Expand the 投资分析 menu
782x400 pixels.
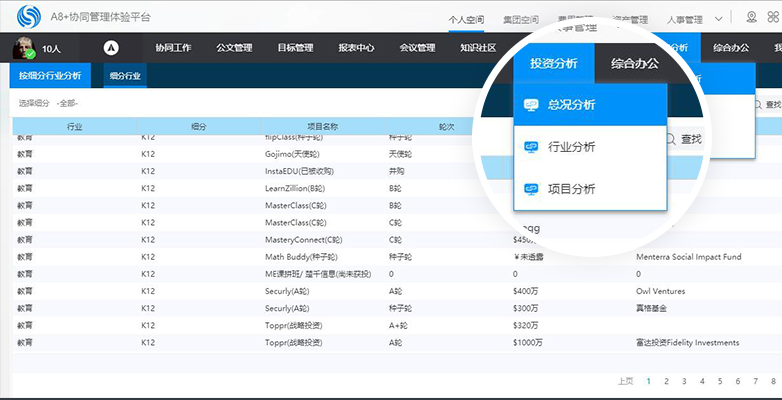[x=554, y=63]
